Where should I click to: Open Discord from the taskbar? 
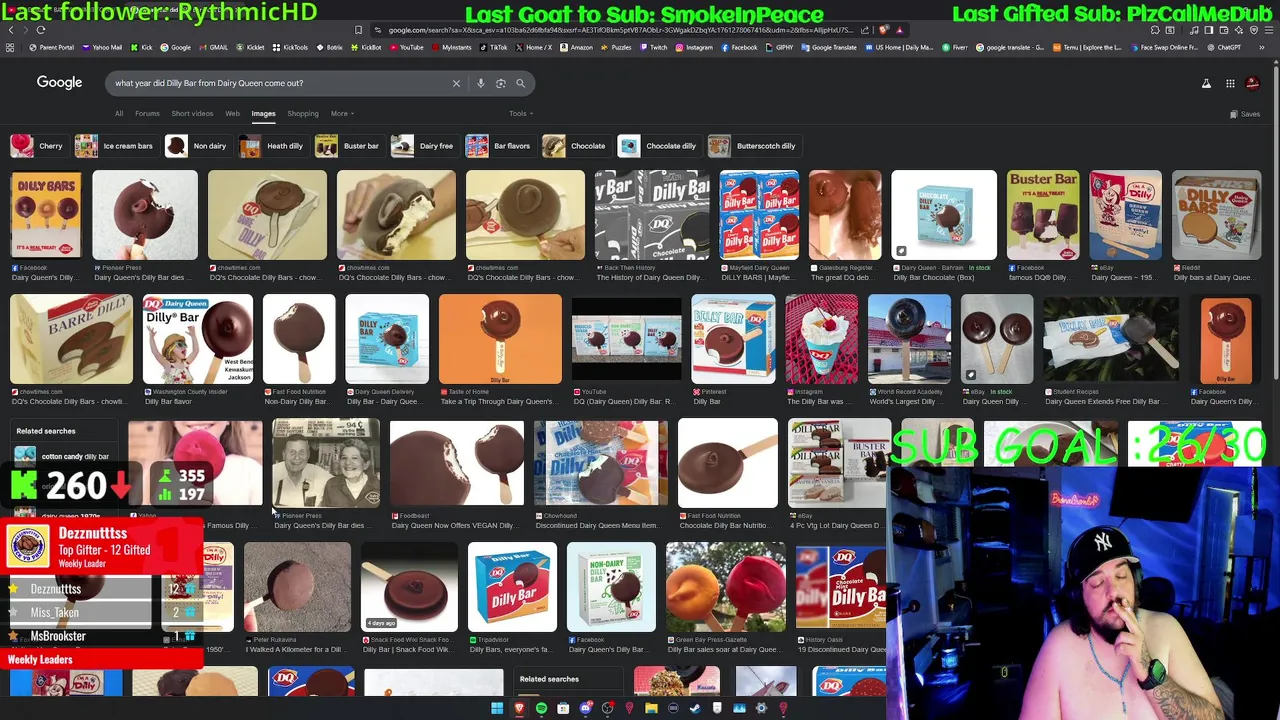(x=585, y=708)
